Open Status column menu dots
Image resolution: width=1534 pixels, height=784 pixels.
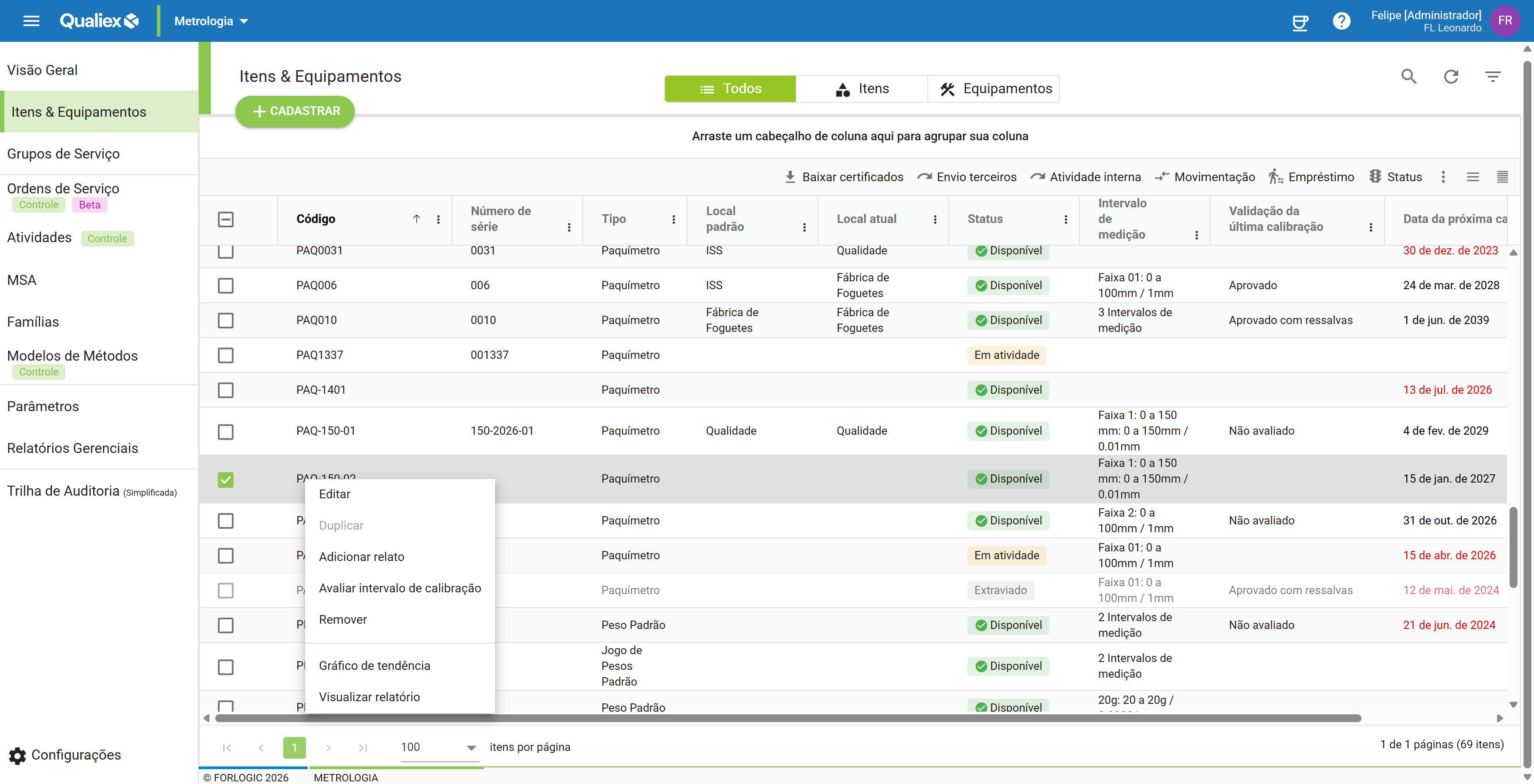click(x=1066, y=219)
